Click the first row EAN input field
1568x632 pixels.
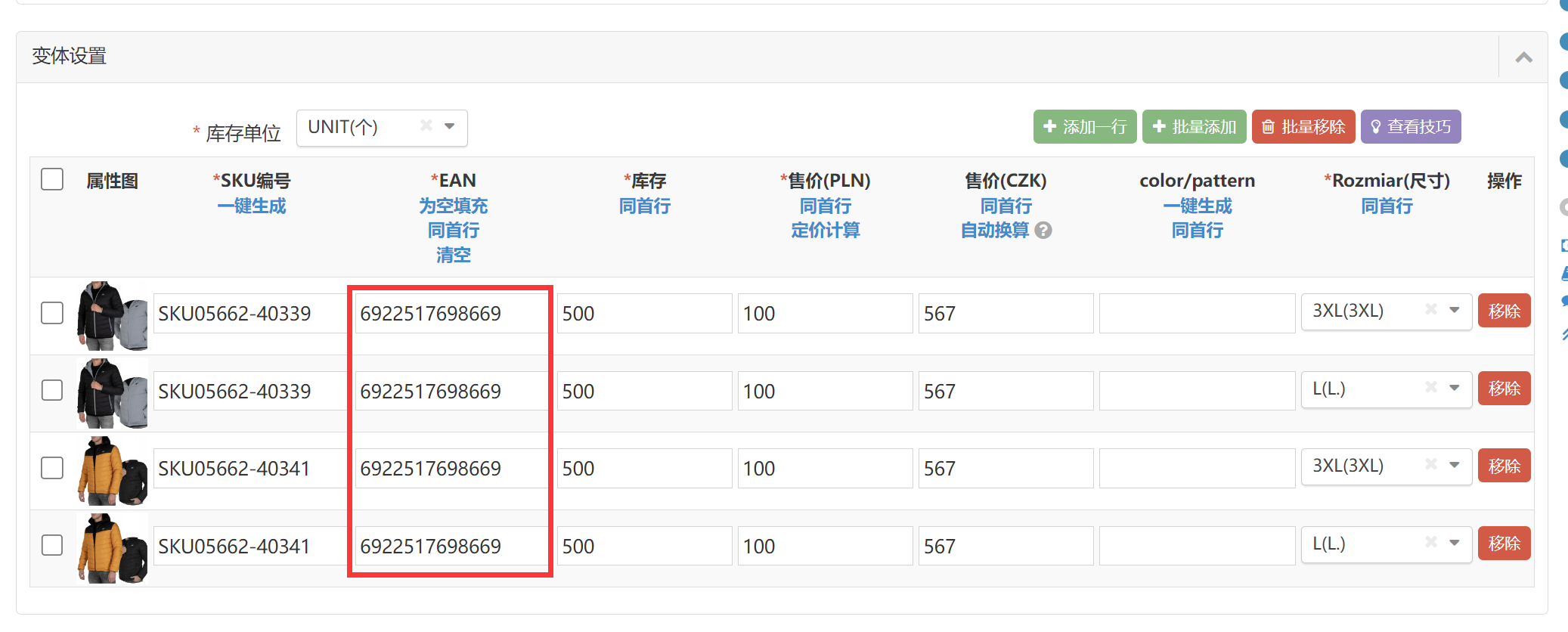point(451,314)
